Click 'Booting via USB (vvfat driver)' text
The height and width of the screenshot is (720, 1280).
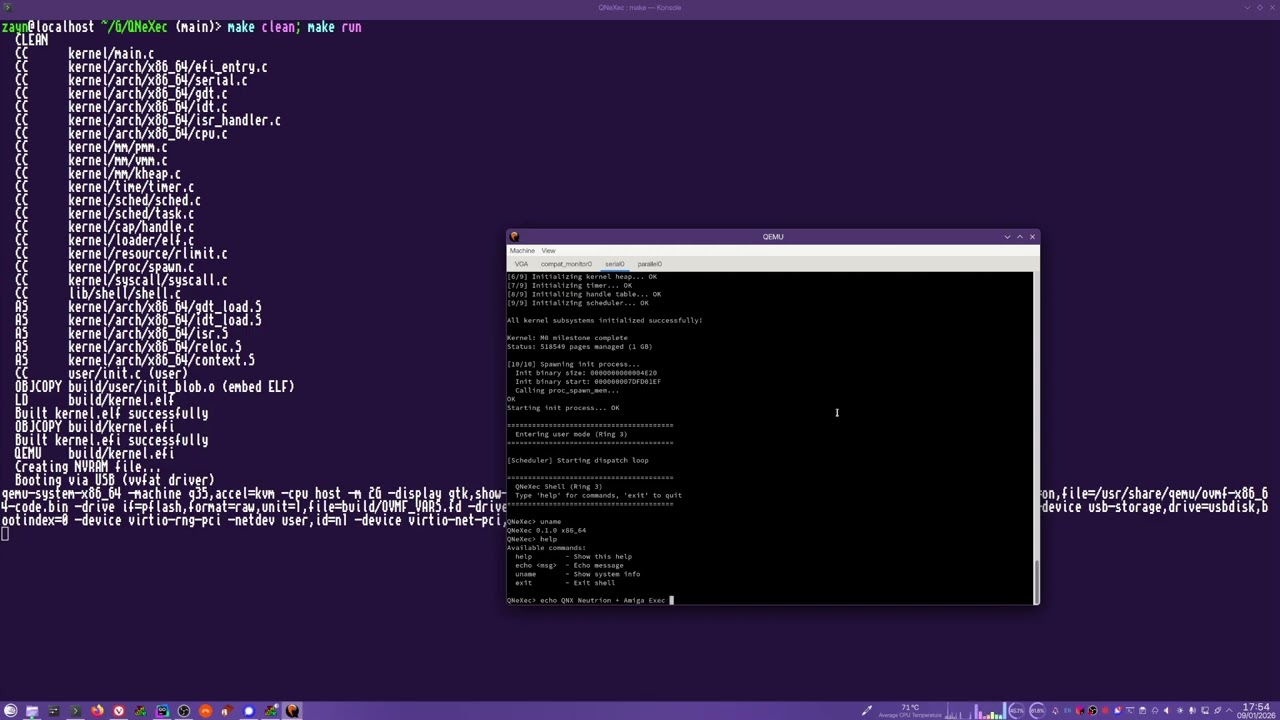(115, 480)
